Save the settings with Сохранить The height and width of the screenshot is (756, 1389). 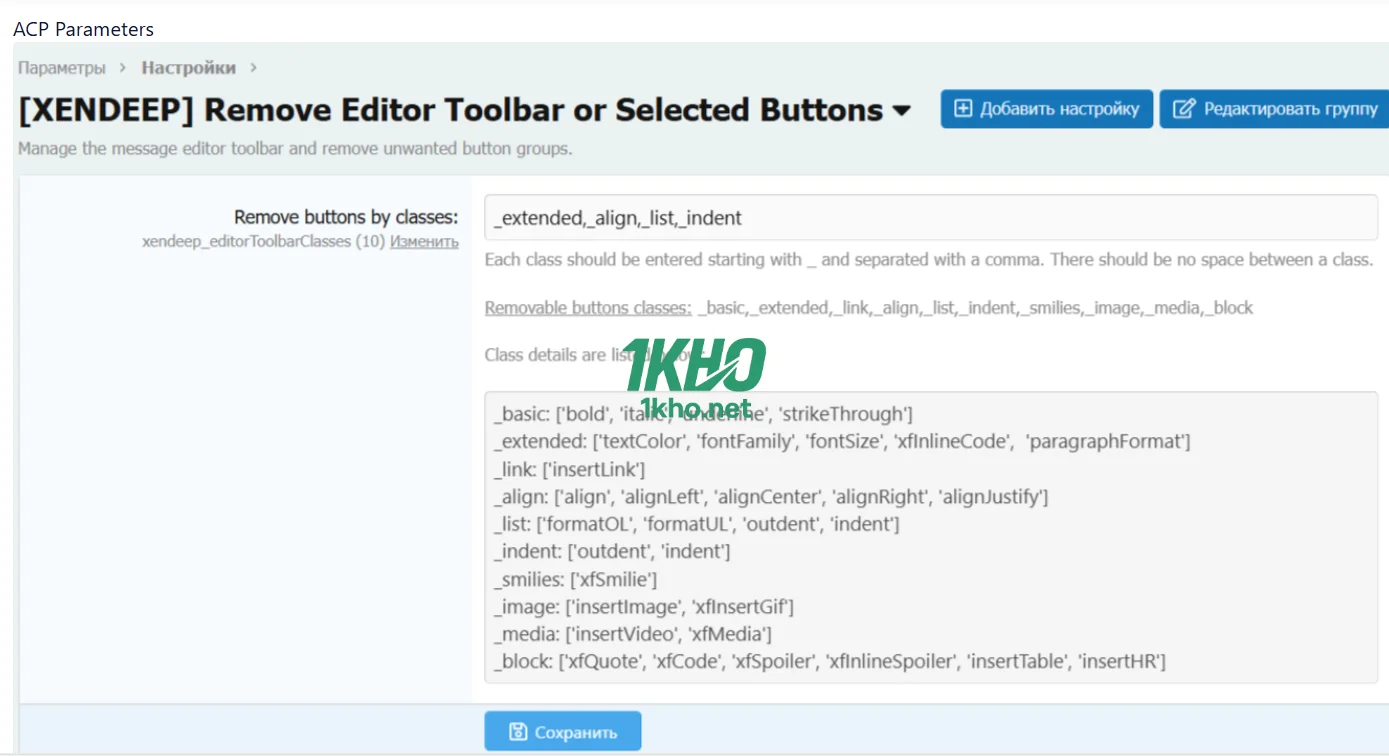click(x=562, y=732)
